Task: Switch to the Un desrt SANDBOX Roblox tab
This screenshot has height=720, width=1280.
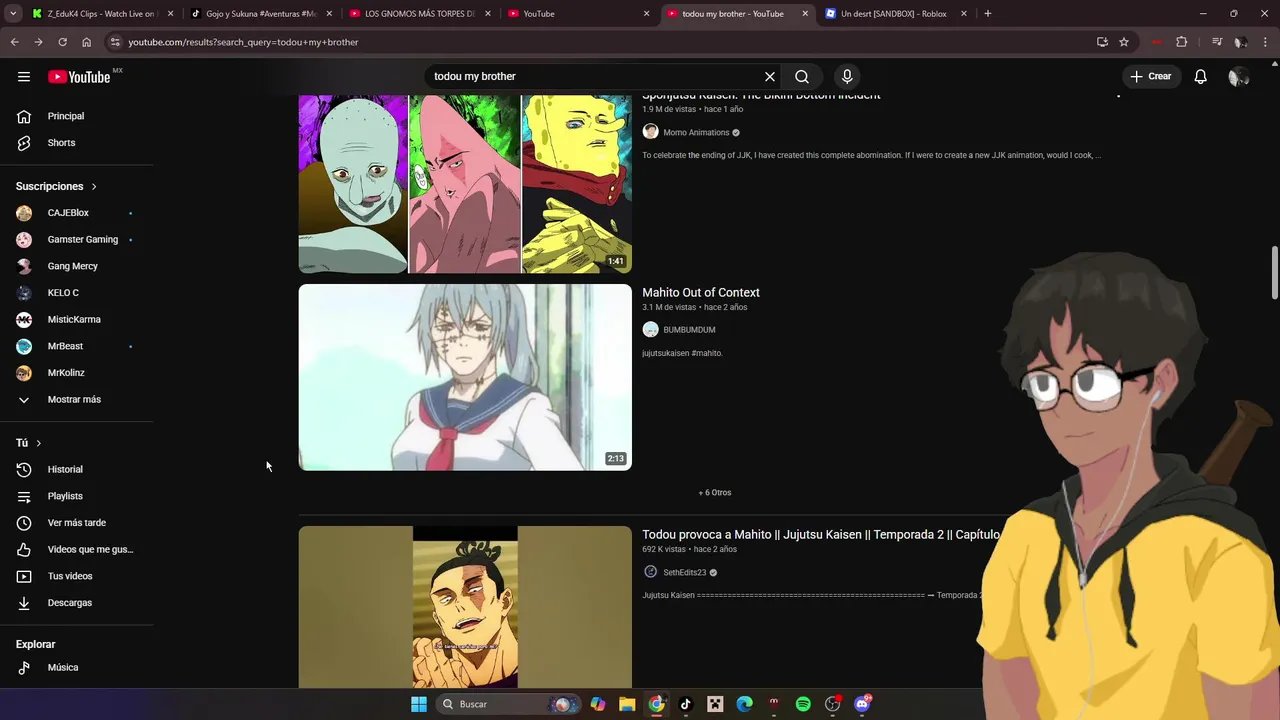Action: (896, 14)
